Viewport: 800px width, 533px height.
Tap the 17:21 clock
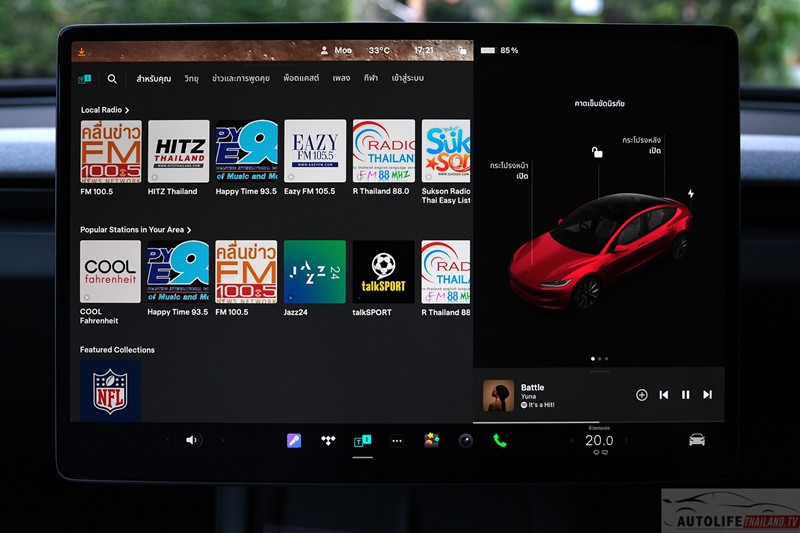click(423, 50)
